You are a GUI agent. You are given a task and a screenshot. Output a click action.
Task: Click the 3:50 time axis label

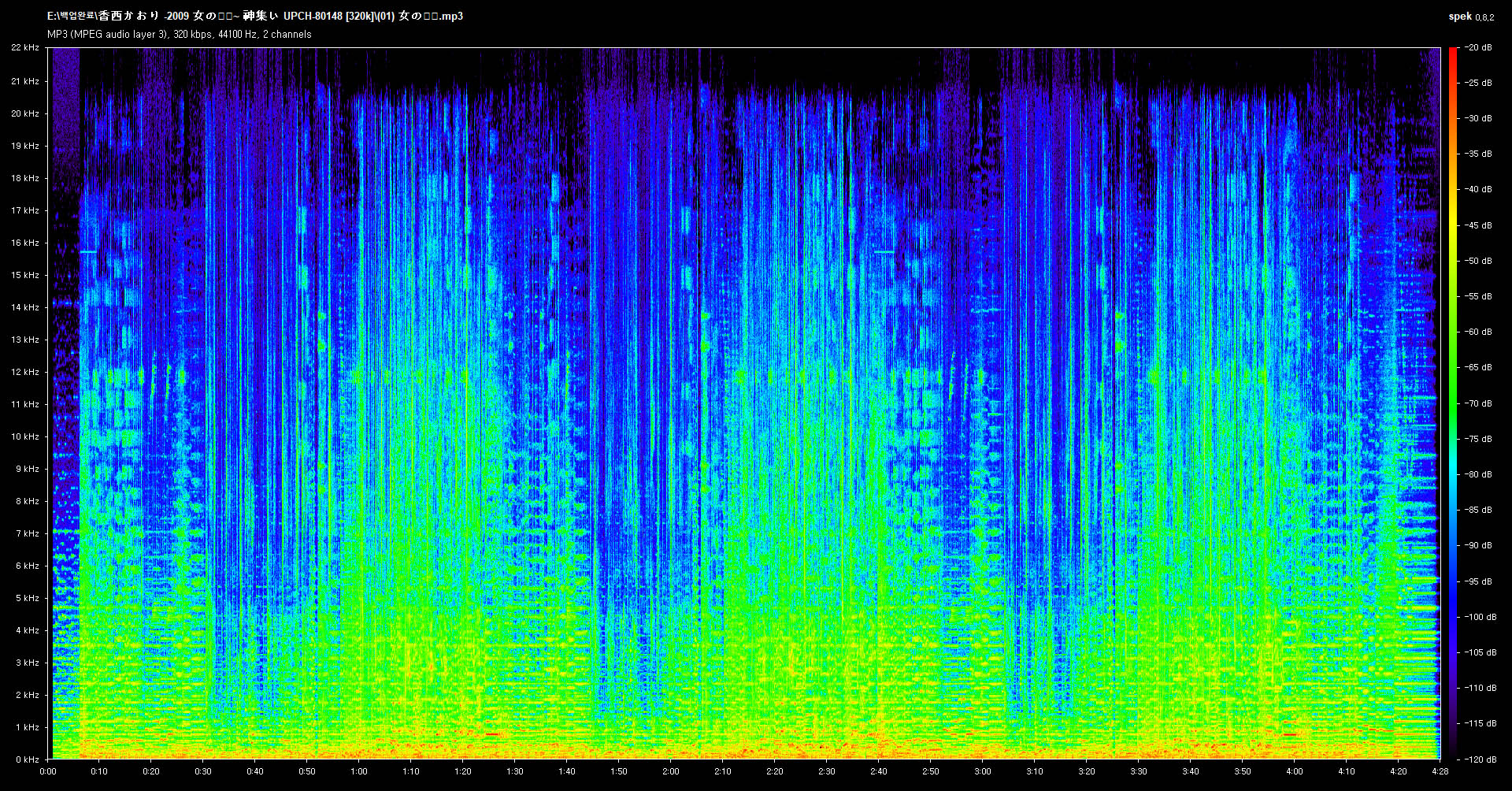click(x=1243, y=771)
